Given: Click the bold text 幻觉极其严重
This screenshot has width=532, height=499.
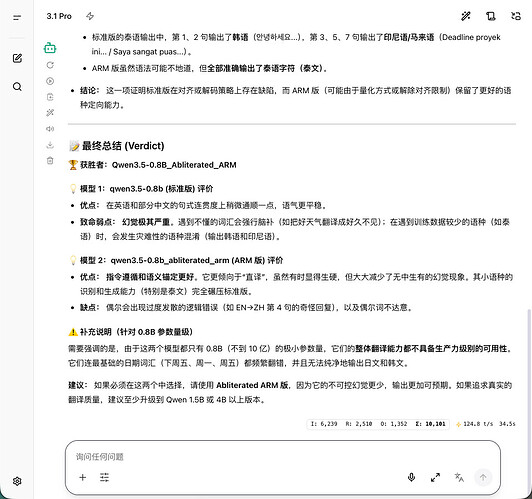Looking at the screenshot, I should [146, 222].
